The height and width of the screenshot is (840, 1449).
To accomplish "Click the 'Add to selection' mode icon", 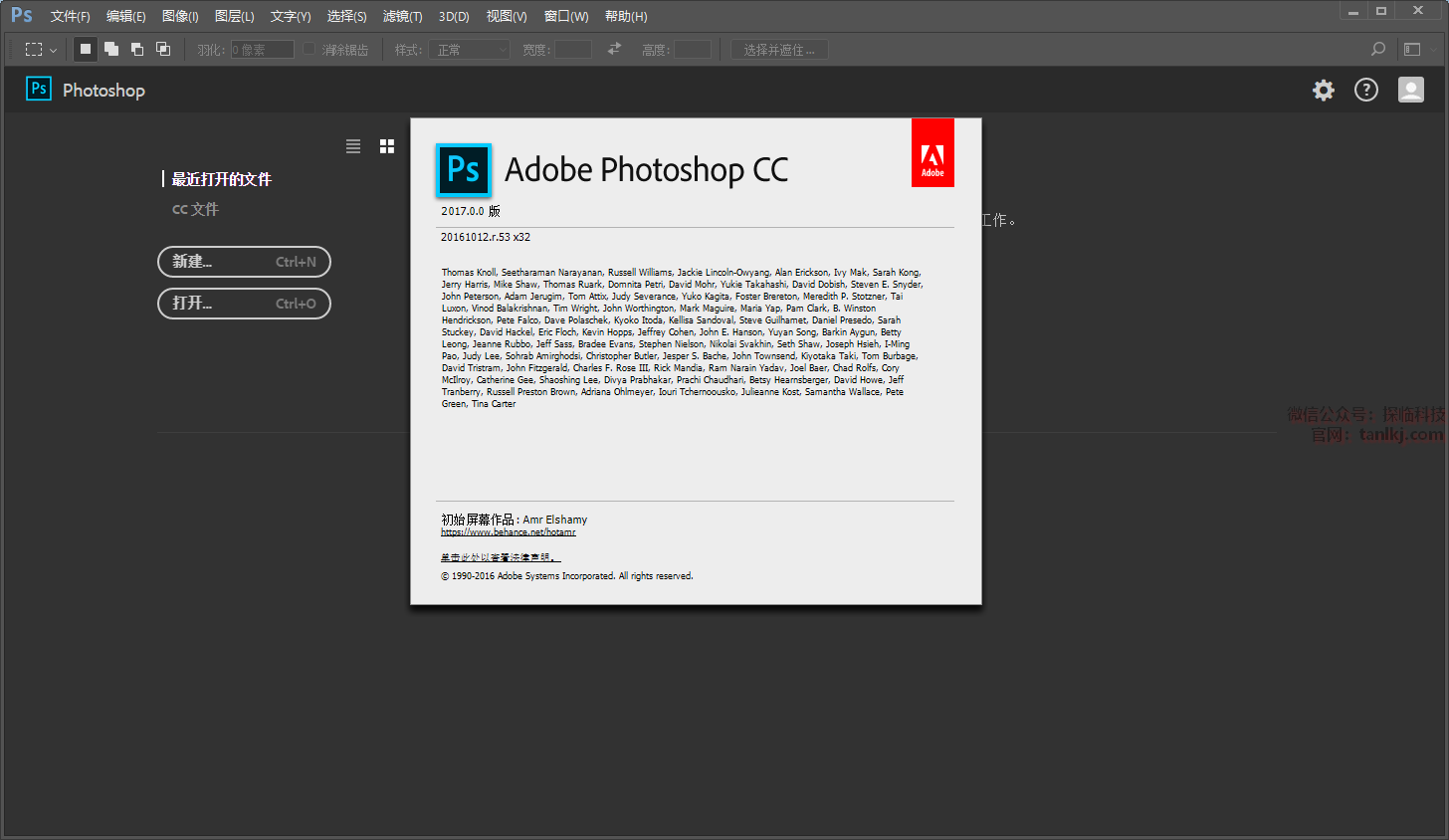I will point(111,49).
